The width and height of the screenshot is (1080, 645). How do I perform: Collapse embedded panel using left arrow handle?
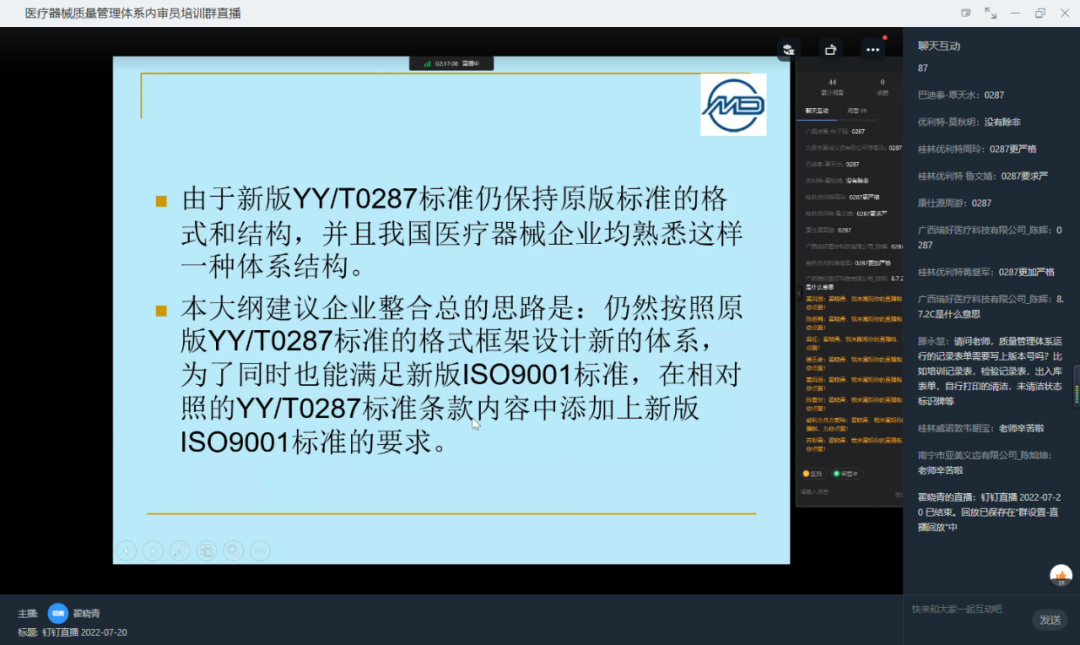(x=799, y=294)
